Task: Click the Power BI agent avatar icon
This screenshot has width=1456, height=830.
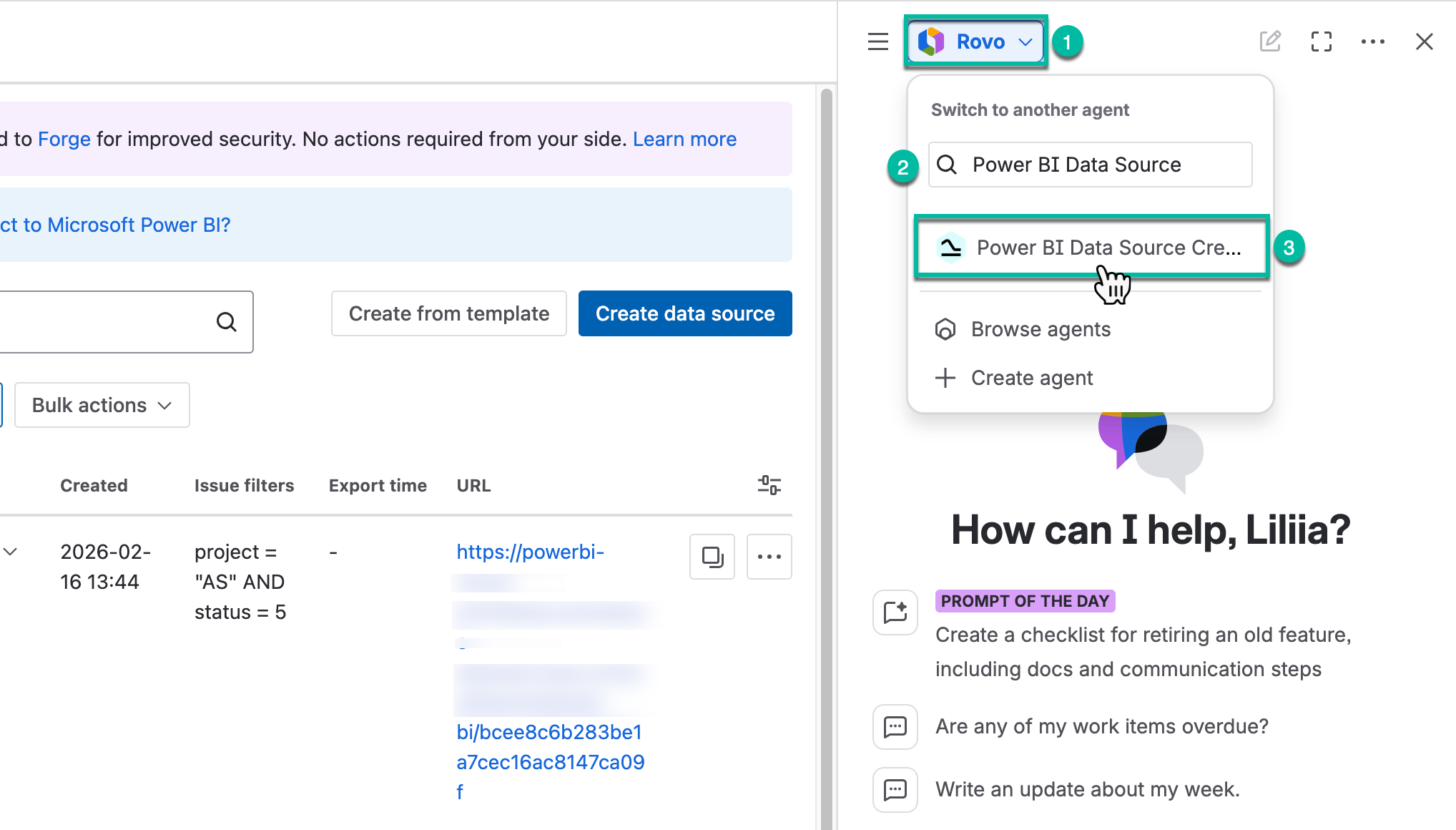Action: point(951,248)
